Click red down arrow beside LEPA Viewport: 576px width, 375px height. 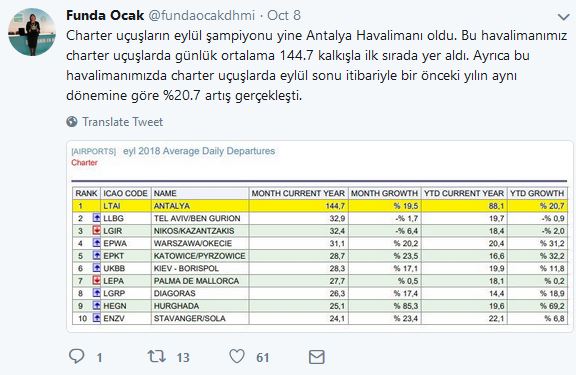click(97, 280)
